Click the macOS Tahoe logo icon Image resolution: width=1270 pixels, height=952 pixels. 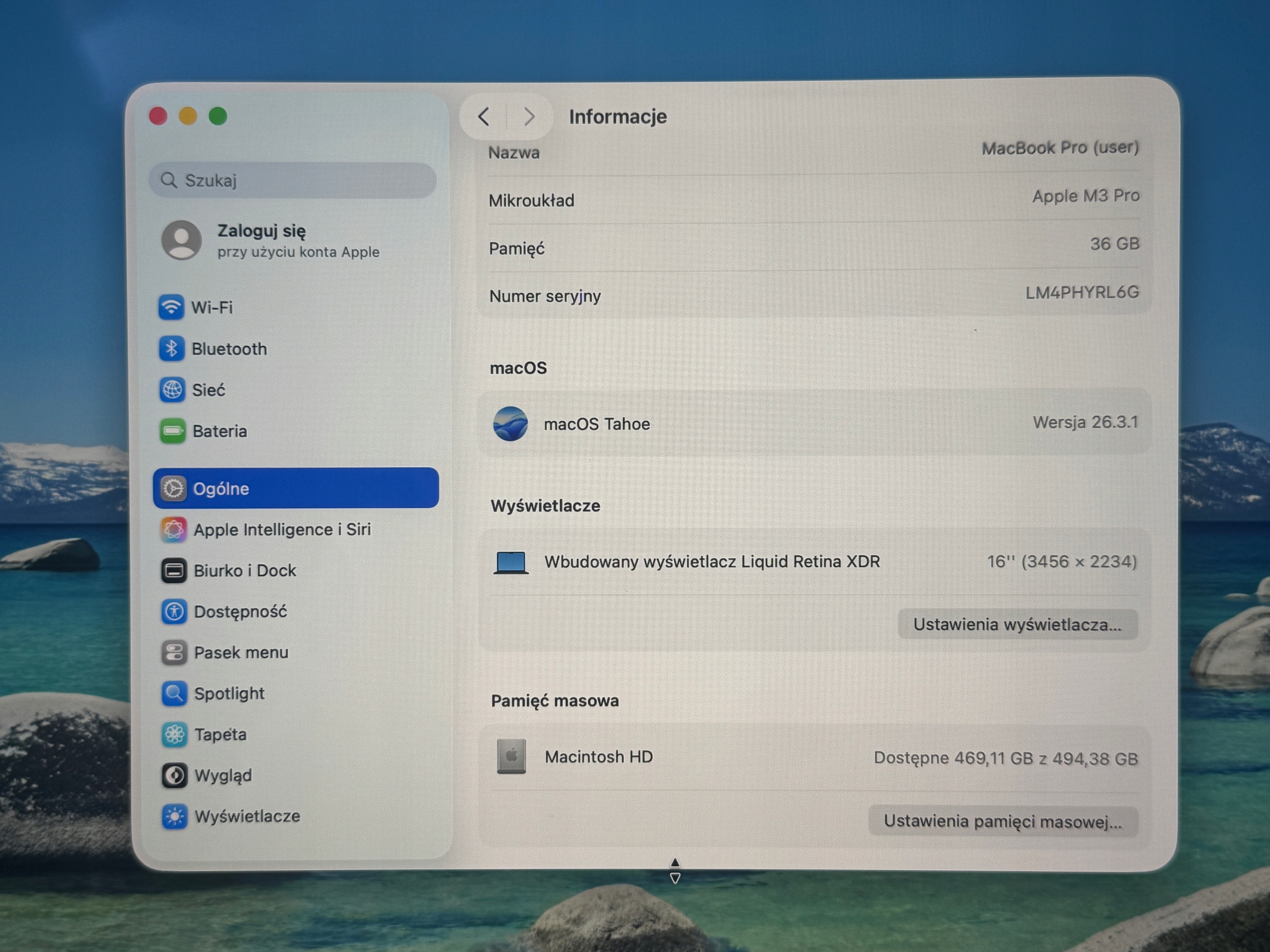click(510, 423)
